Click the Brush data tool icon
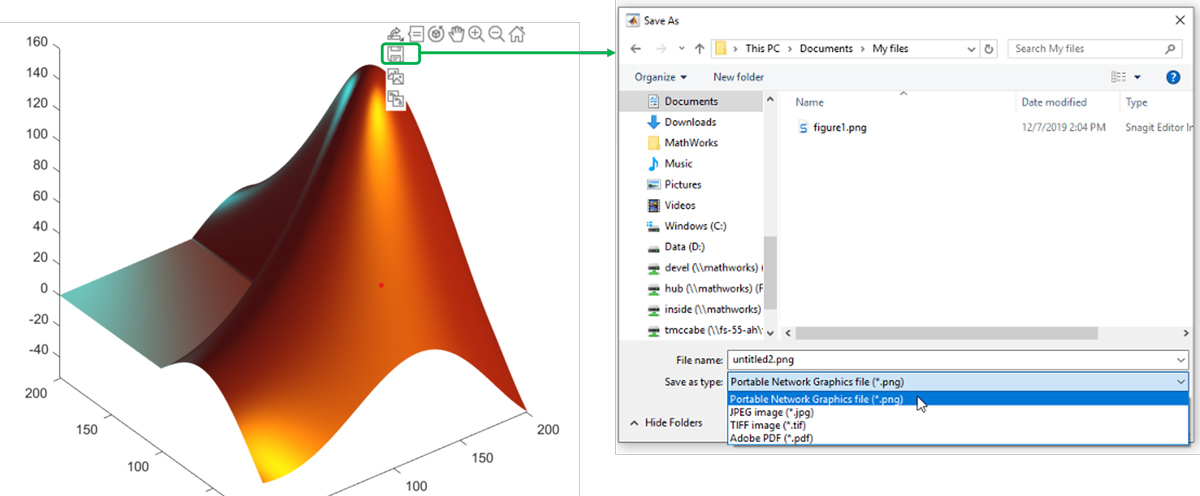Screen dimensions: 1200x496 point(396,34)
